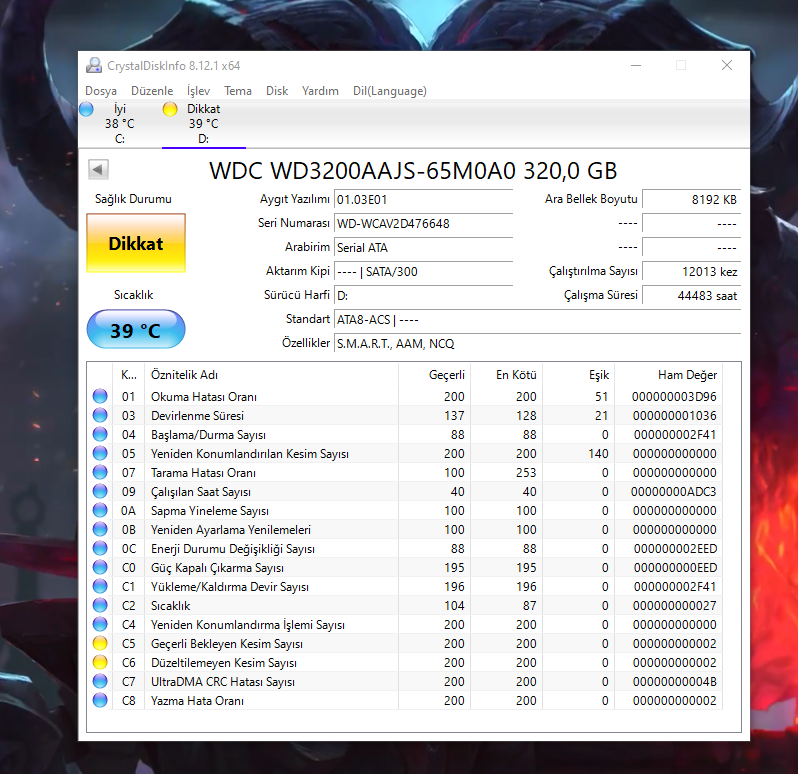Viewport: 798px width, 774px height.
Task: Click the CrystalDiskInfo app icon in the title bar
Action: coord(94,65)
